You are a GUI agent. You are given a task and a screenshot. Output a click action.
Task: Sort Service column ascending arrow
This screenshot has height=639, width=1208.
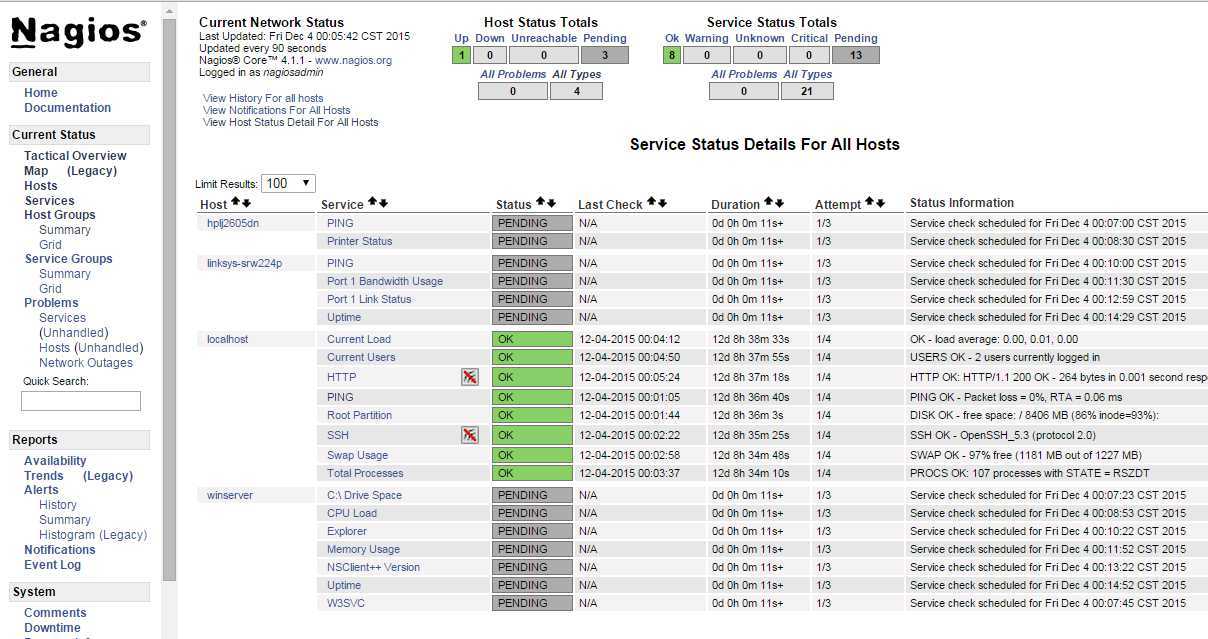[373, 203]
